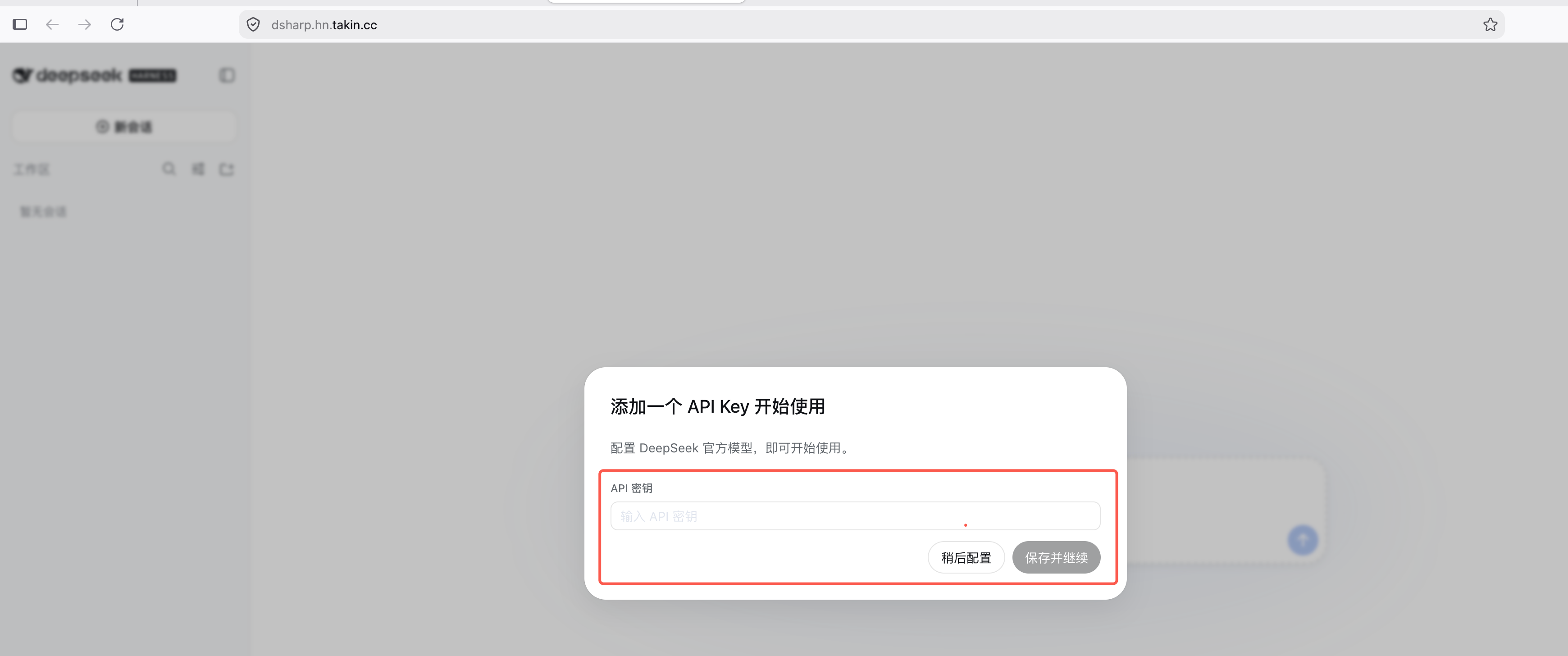1568x656 pixels.
Task: Click the text 配置 DeepSeek 官方模型，即可开始使用。
Action: pyautogui.click(x=731, y=448)
